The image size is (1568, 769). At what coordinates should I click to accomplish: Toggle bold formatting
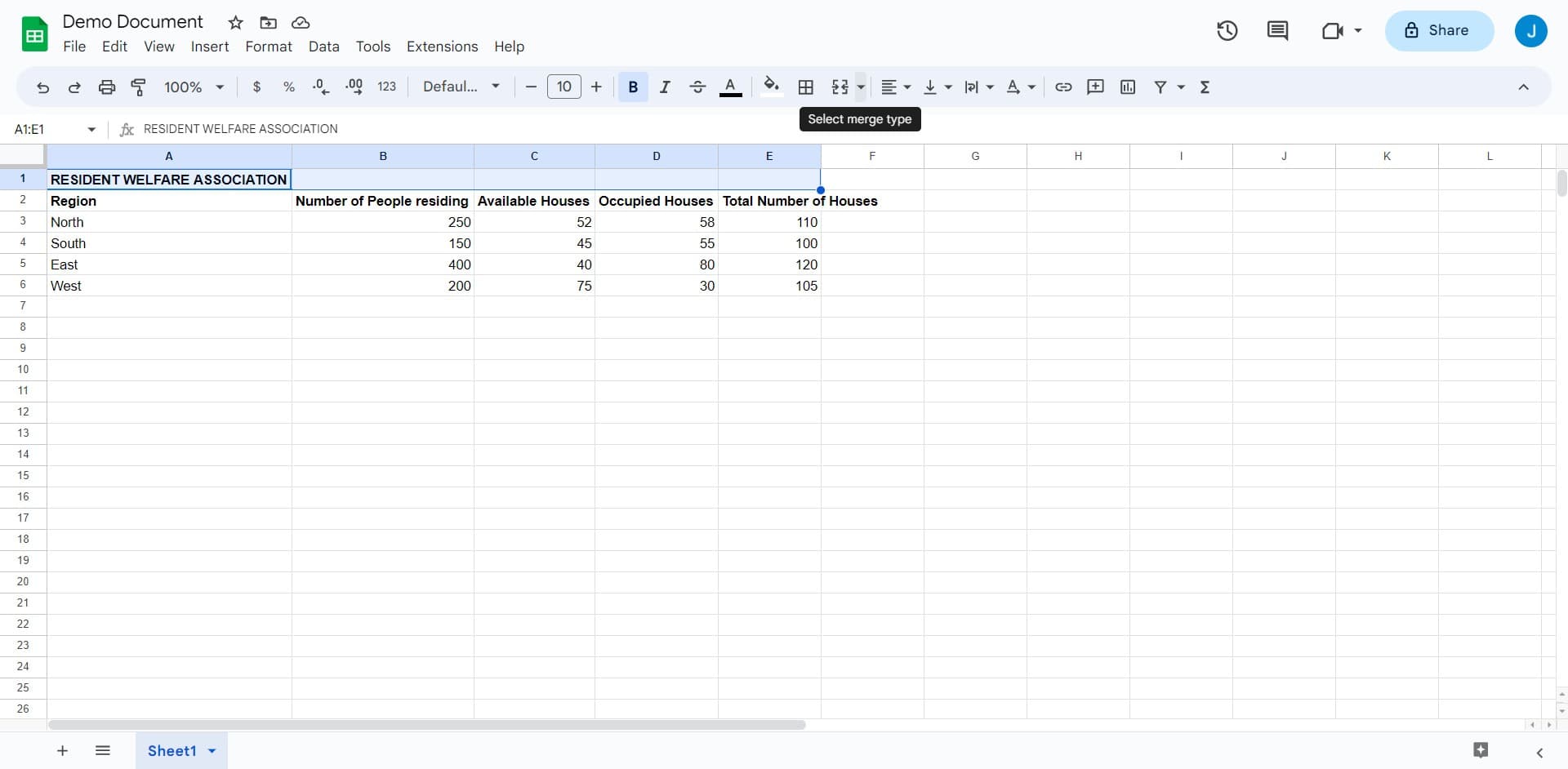pos(632,87)
